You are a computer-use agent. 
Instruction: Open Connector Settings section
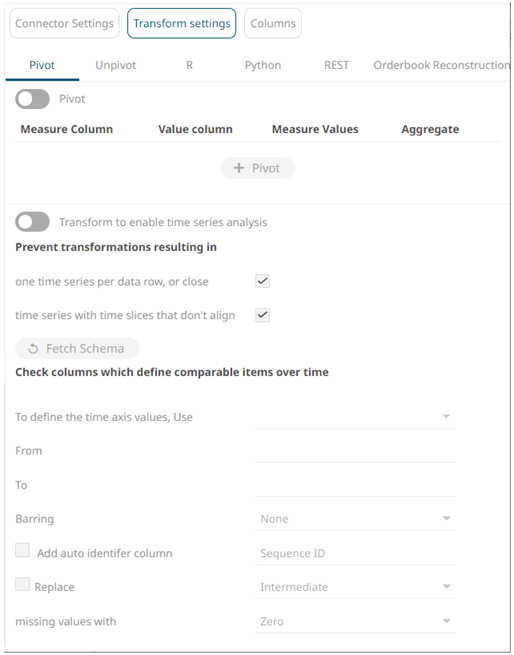(x=64, y=23)
